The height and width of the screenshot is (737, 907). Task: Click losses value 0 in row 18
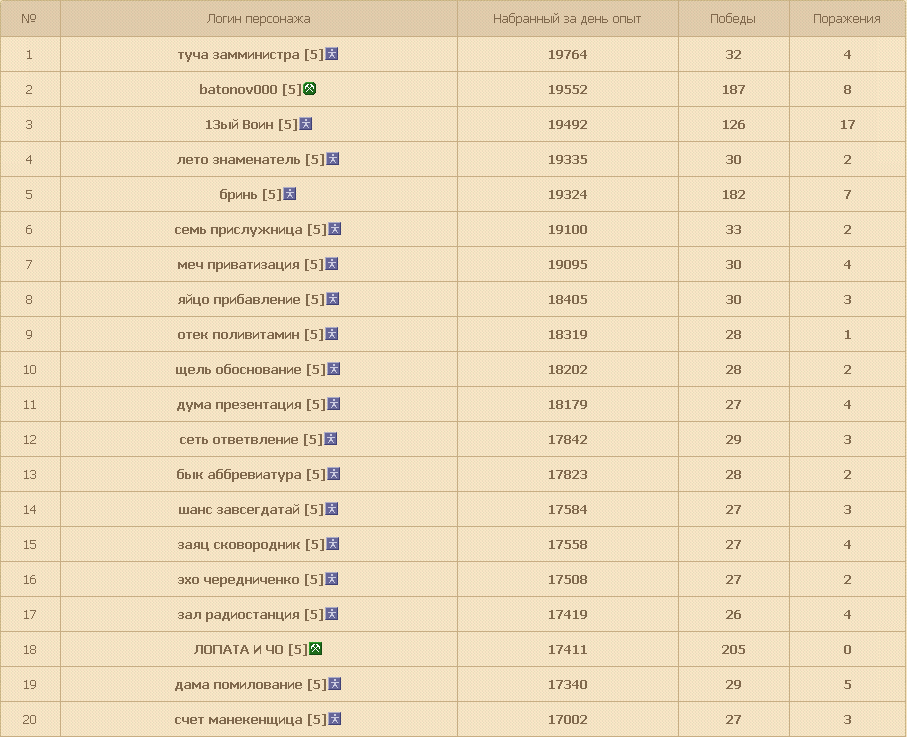tap(847, 650)
